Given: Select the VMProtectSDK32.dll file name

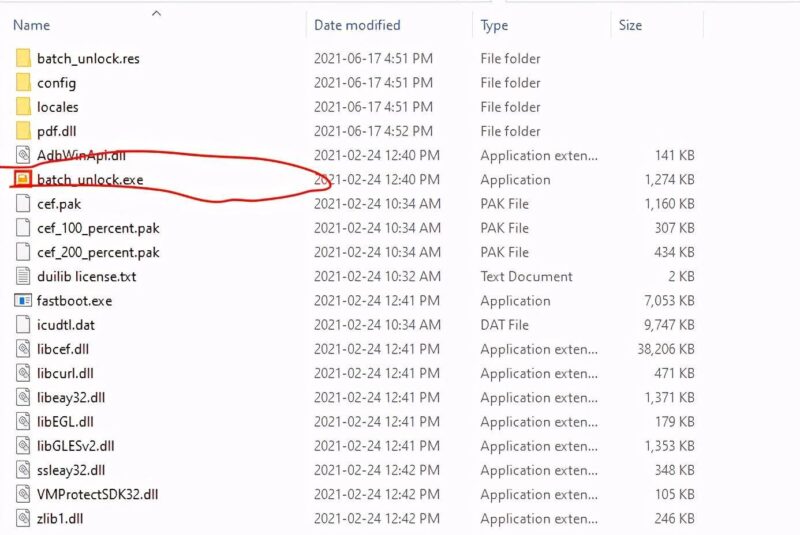Looking at the screenshot, I should pos(97,495).
